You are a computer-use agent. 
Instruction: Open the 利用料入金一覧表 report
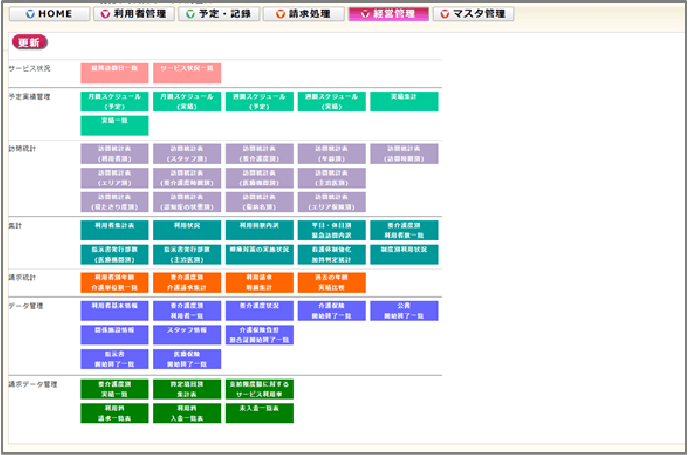187,413
